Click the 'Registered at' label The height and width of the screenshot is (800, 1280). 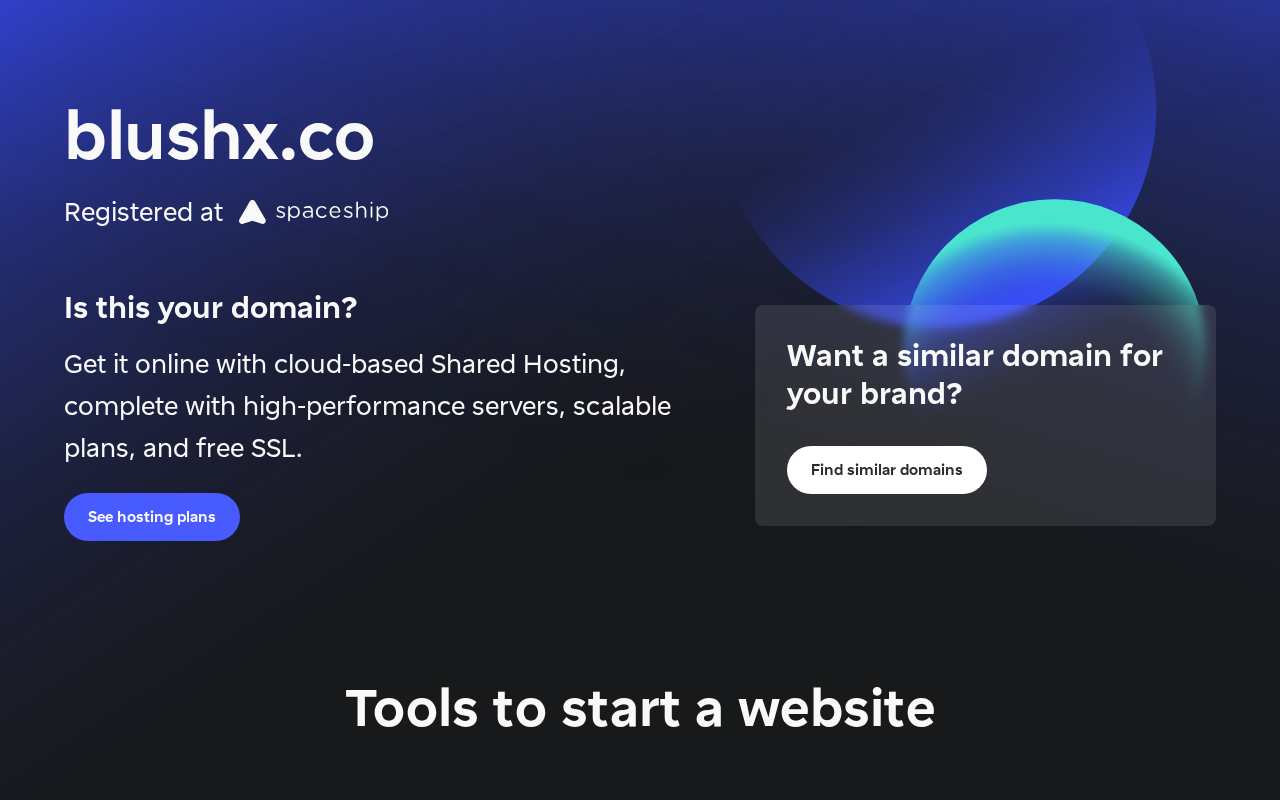coord(144,212)
